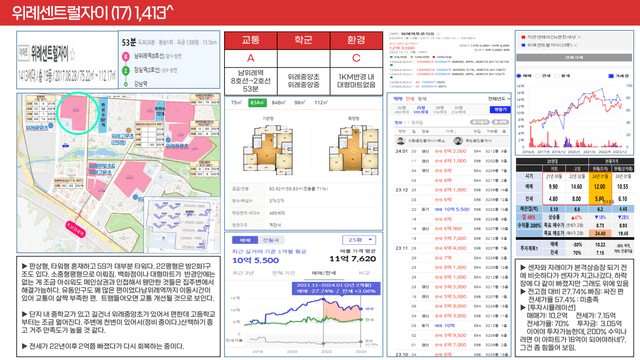Select blue 매매 tab in price panel
This screenshot has height=360, width=640.
tap(245, 240)
